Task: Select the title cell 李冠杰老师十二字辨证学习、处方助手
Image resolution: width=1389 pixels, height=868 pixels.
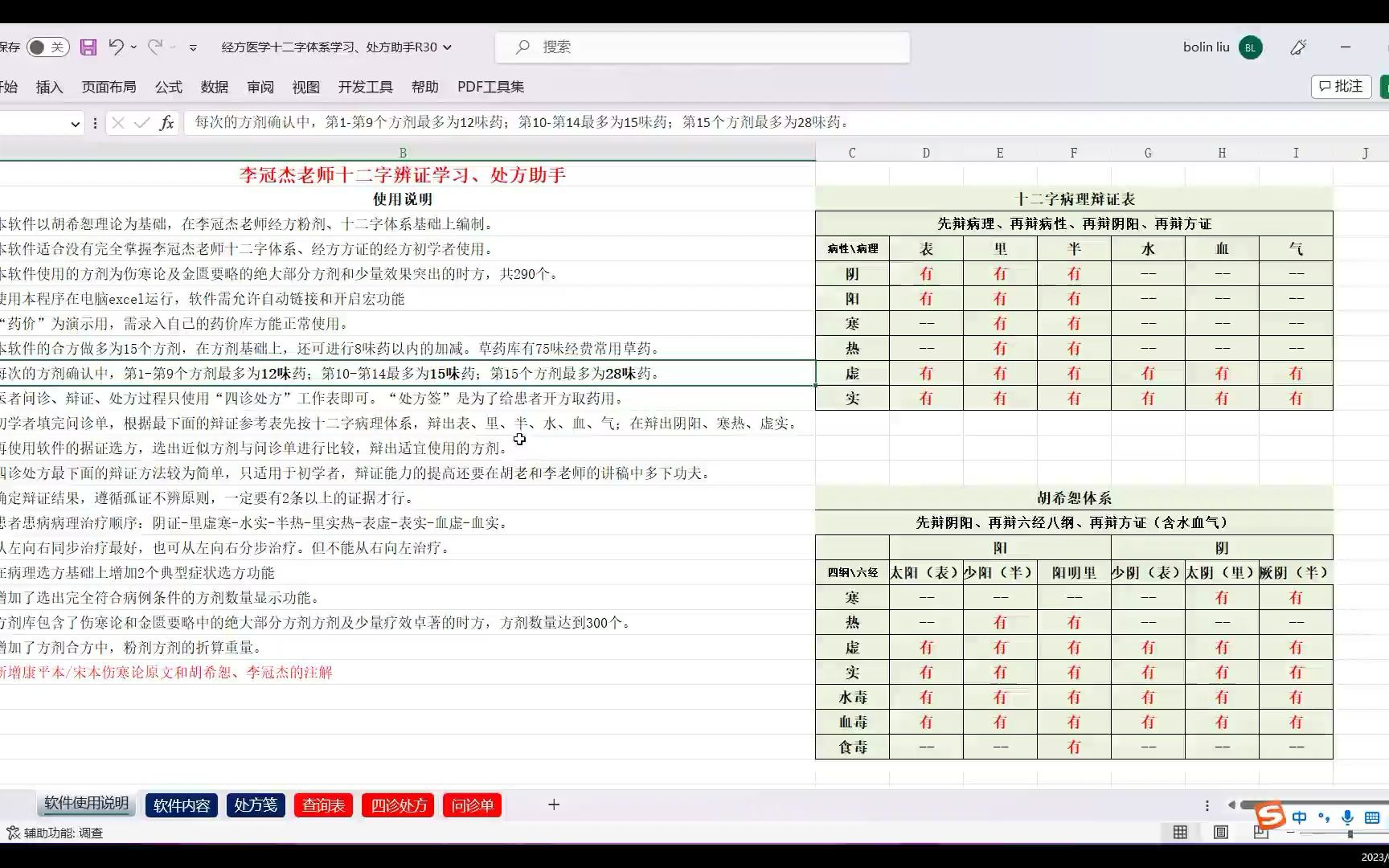Action: pyautogui.click(x=403, y=174)
